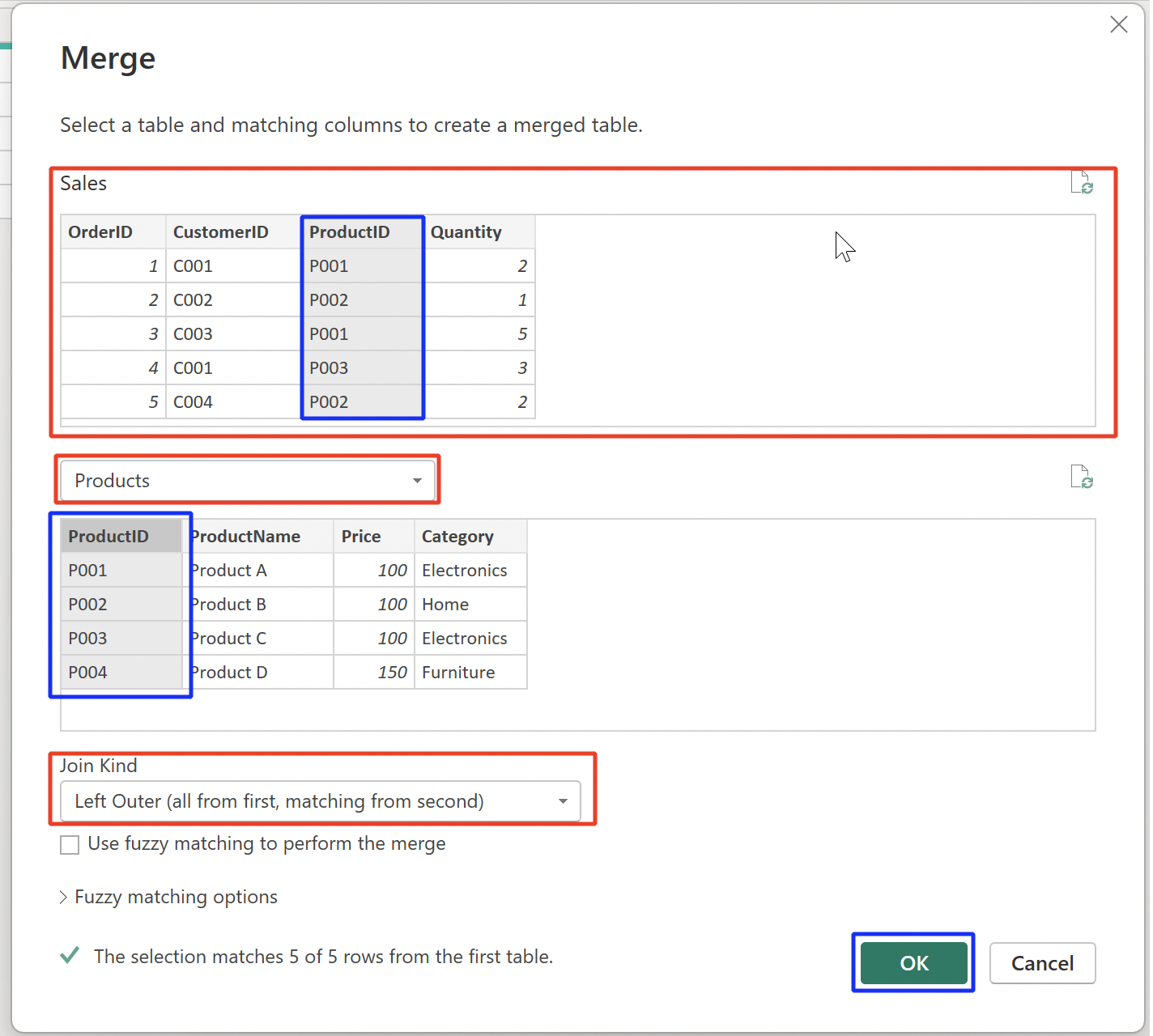
Task: Open the Products table dropdown
Action: (248, 481)
